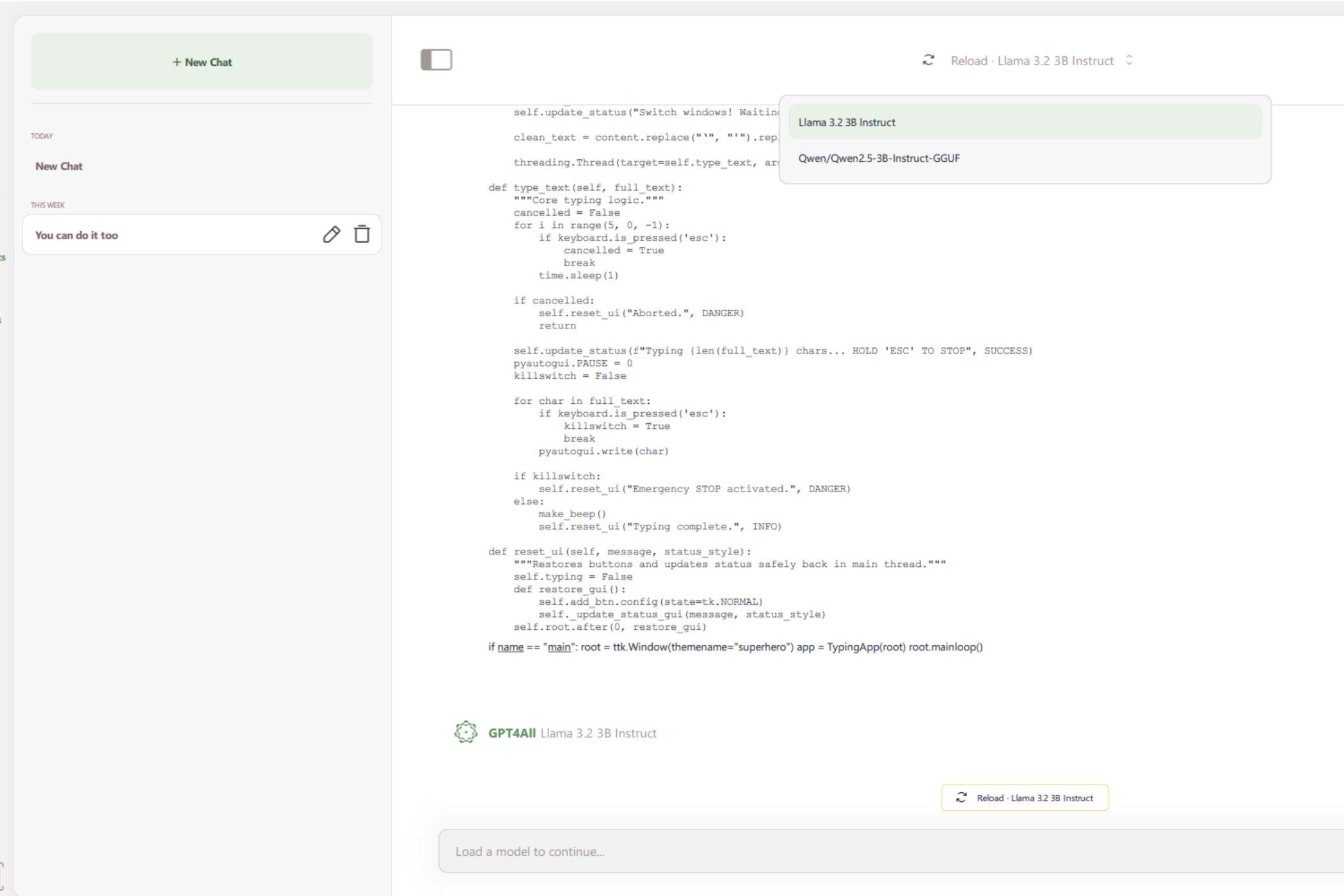Click the 'TODAY' section label in the sidebar
The width and height of the screenshot is (1344, 896).
pos(42,136)
